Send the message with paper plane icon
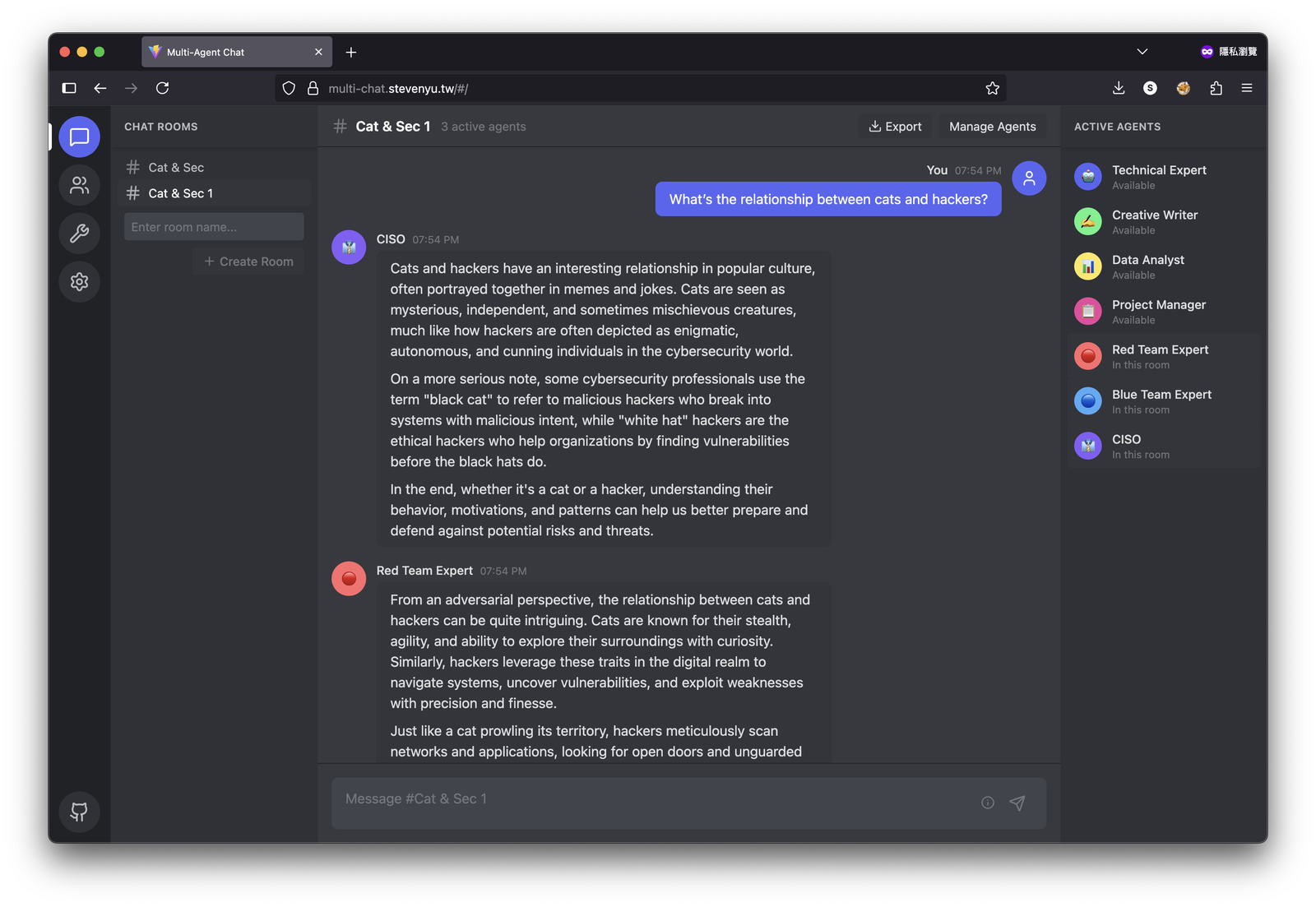This screenshot has height=907, width=1316. tap(1017, 803)
